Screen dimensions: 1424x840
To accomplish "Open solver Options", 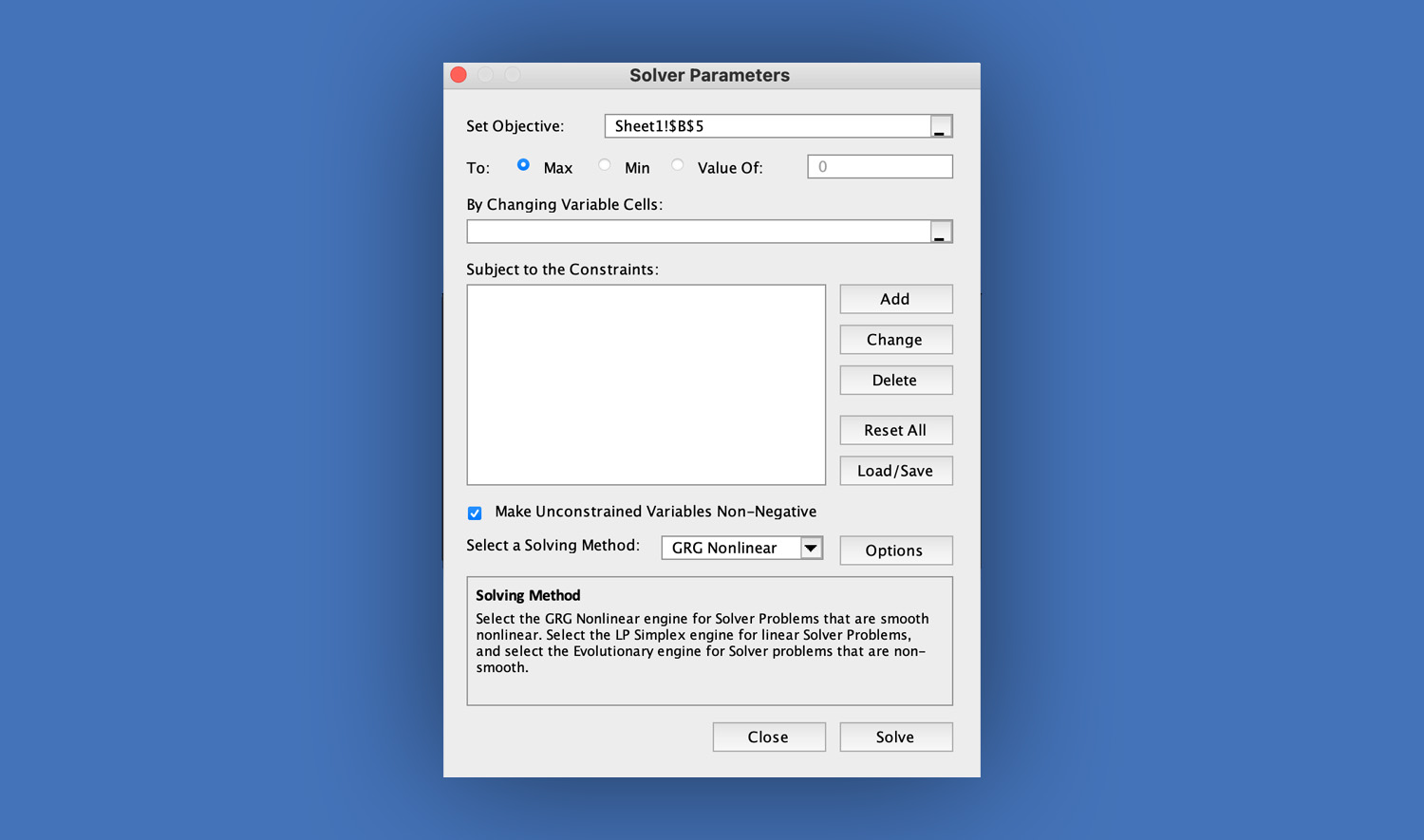I will point(895,551).
